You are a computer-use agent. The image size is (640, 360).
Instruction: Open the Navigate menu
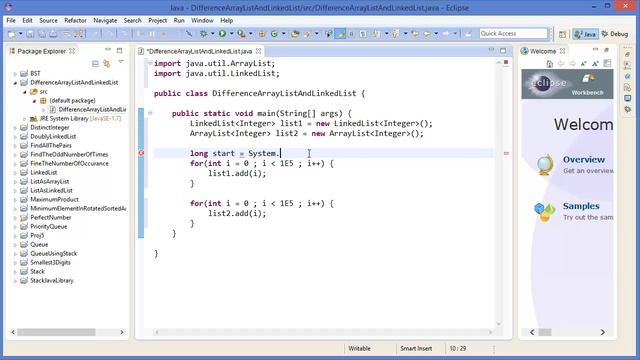(x=105, y=20)
